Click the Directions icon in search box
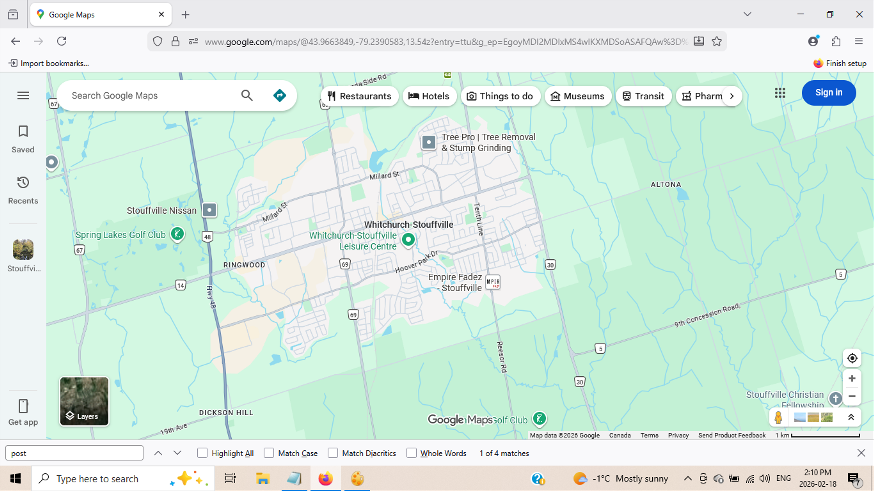Image resolution: width=874 pixels, height=491 pixels. coord(279,96)
